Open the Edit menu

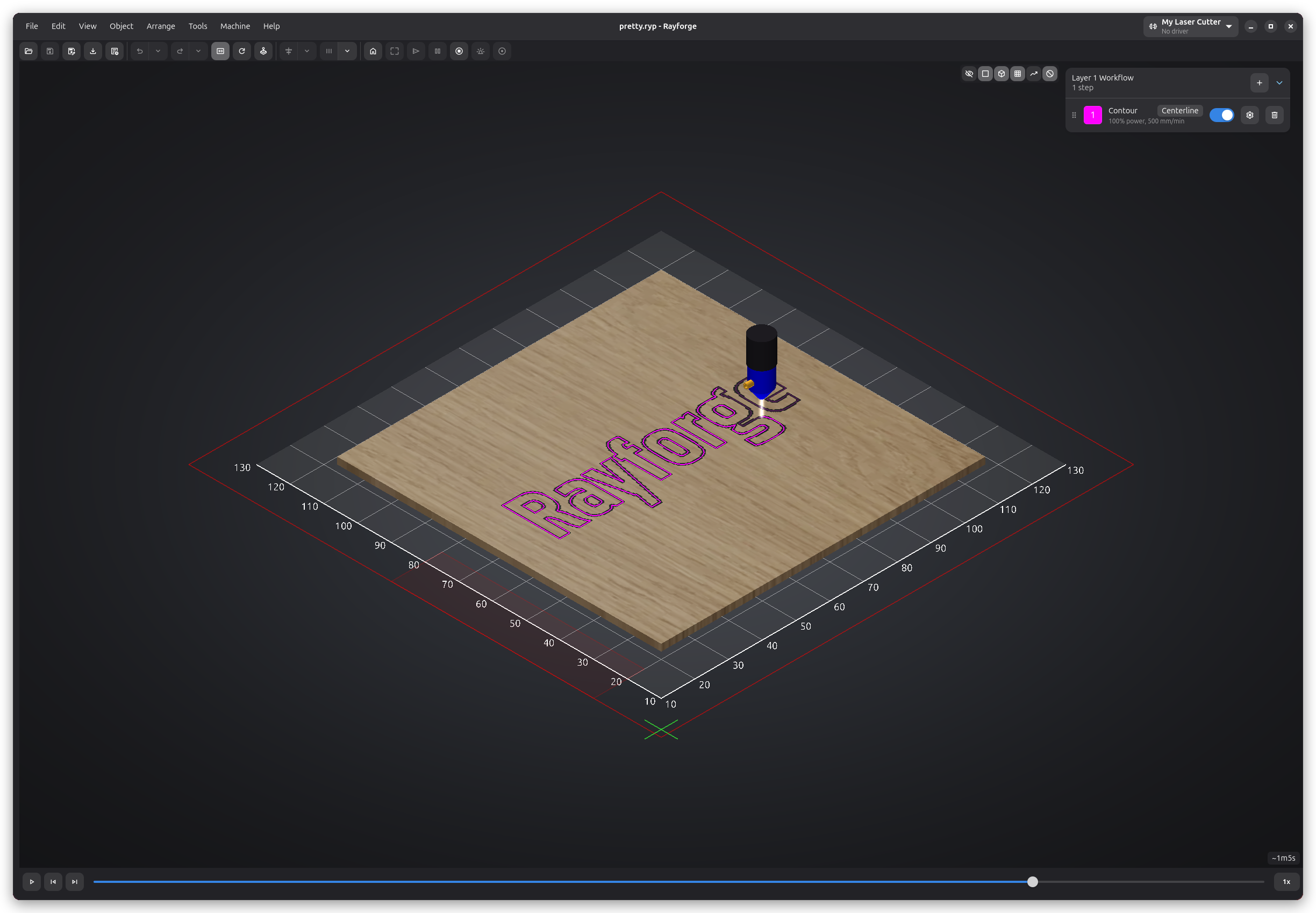coord(59,26)
